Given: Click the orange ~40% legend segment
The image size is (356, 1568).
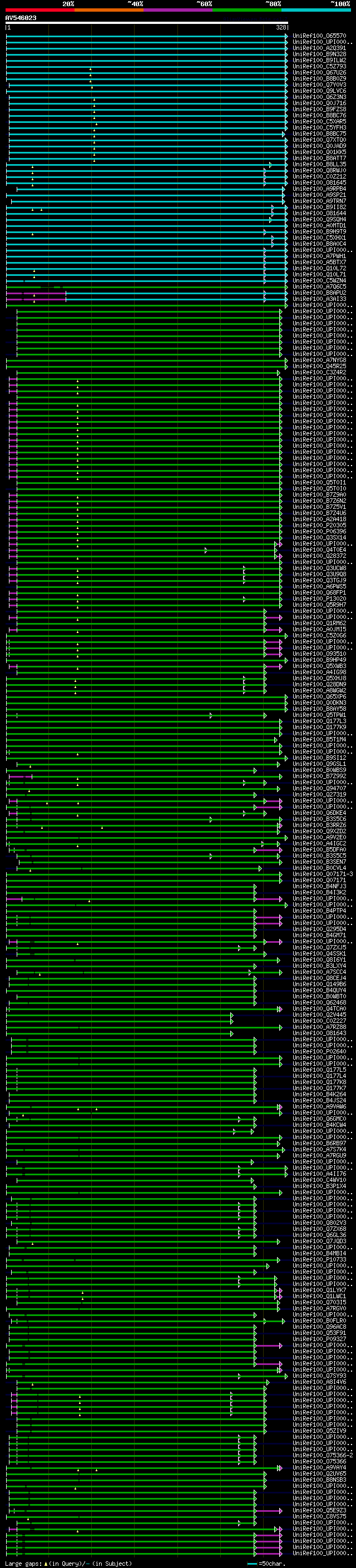Looking at the screenshot, I should pos(109,10).
